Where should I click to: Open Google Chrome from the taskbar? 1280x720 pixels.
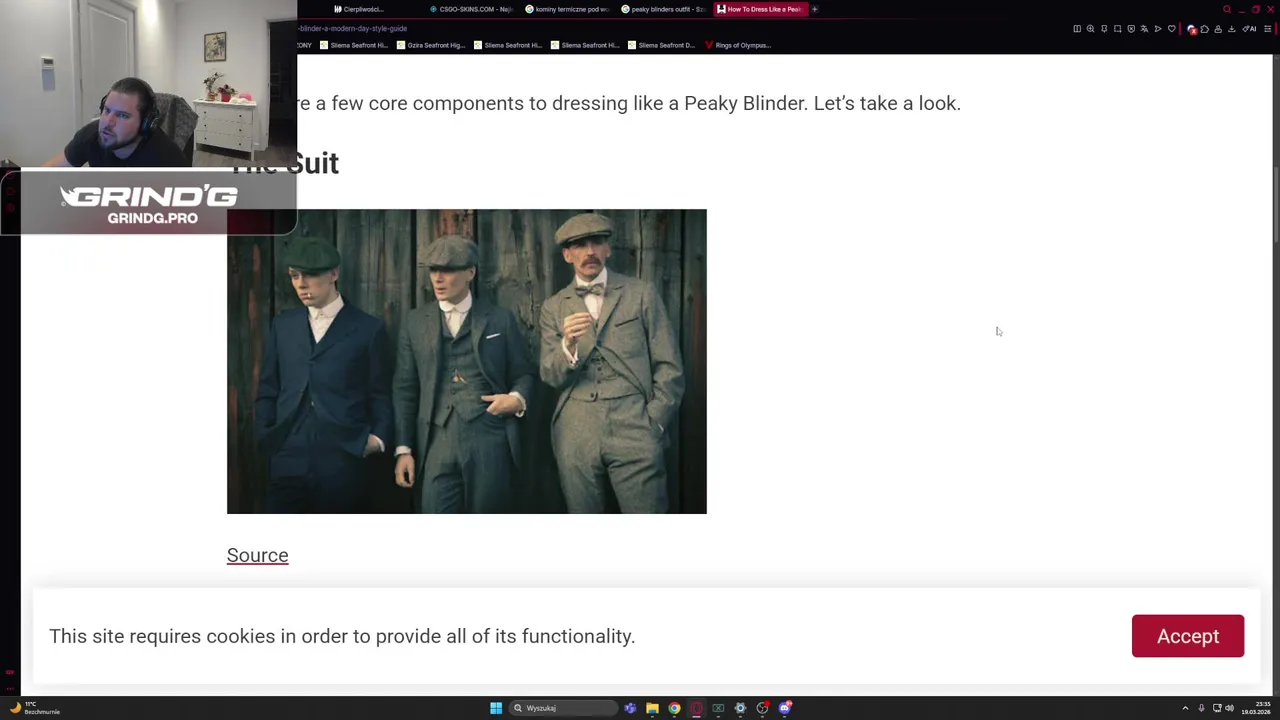tap(674, 708)
